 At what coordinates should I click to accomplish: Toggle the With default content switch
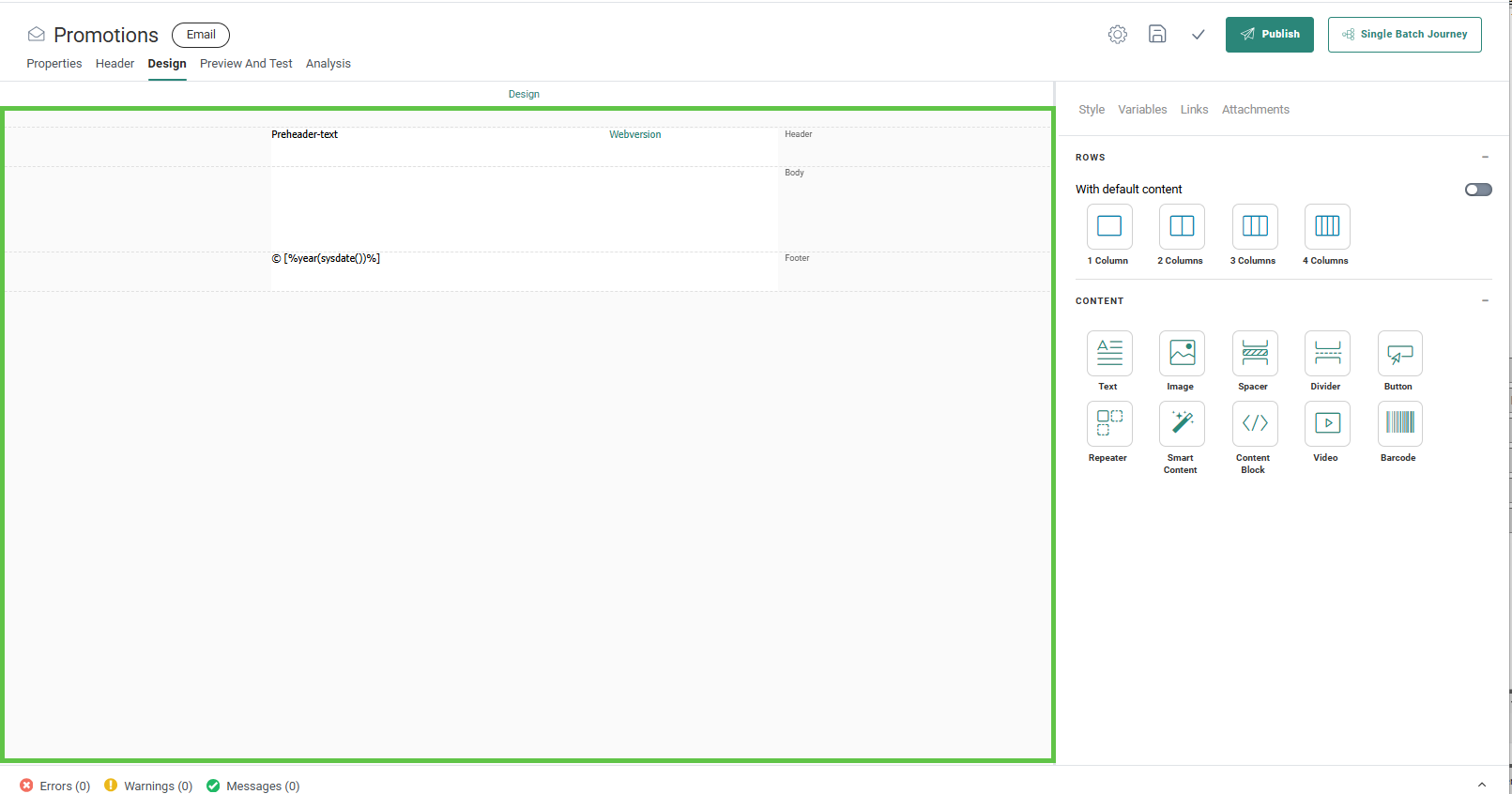1477,190
